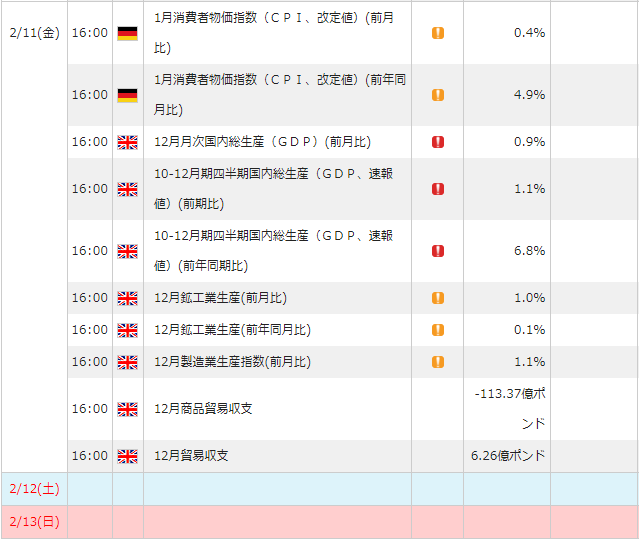Click the 6.26億ポンド value cell
639x540 pixels.
[508, 456]
